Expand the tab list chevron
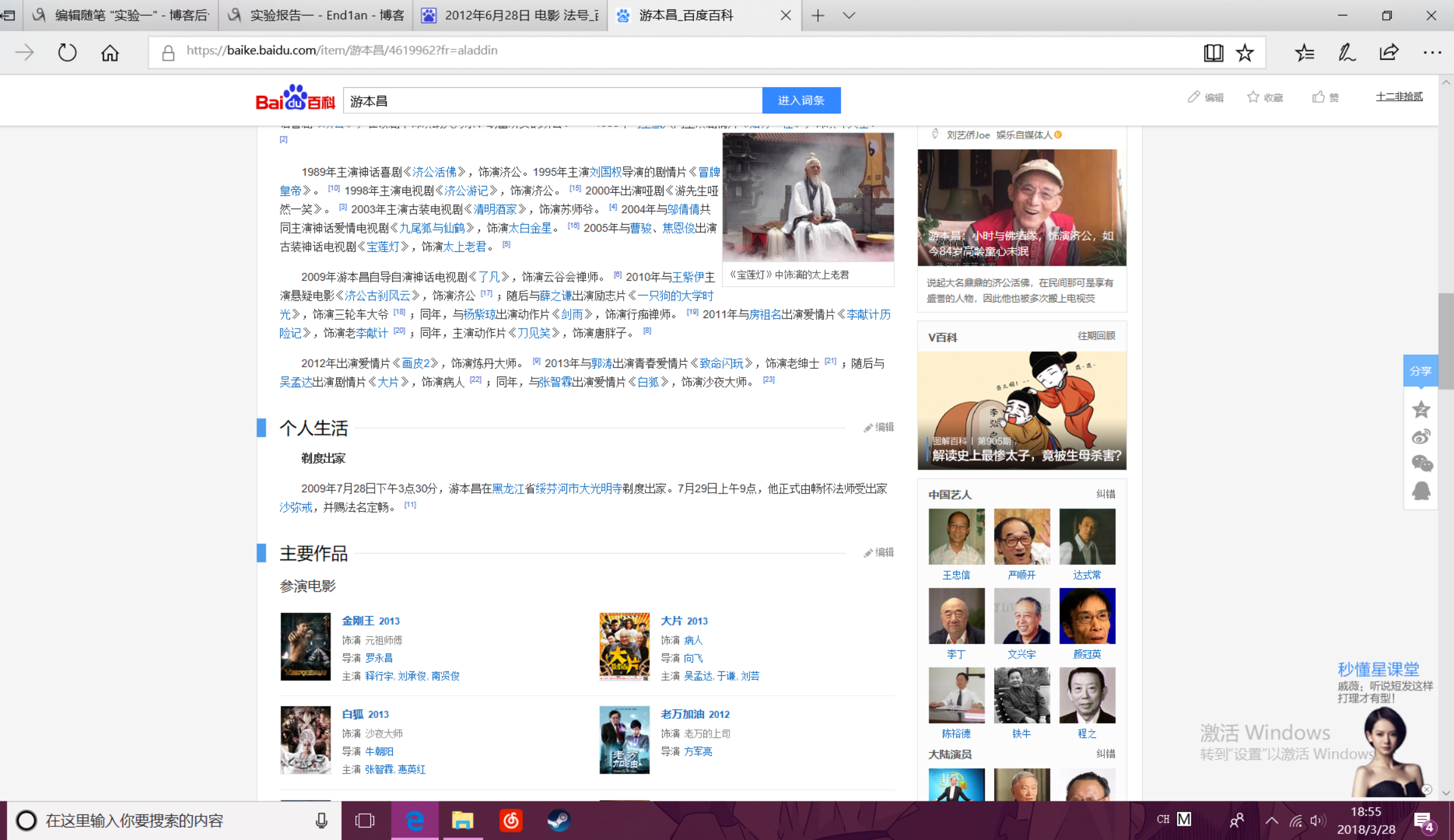This screenshot has height=840, width=1454. point(848,16)
